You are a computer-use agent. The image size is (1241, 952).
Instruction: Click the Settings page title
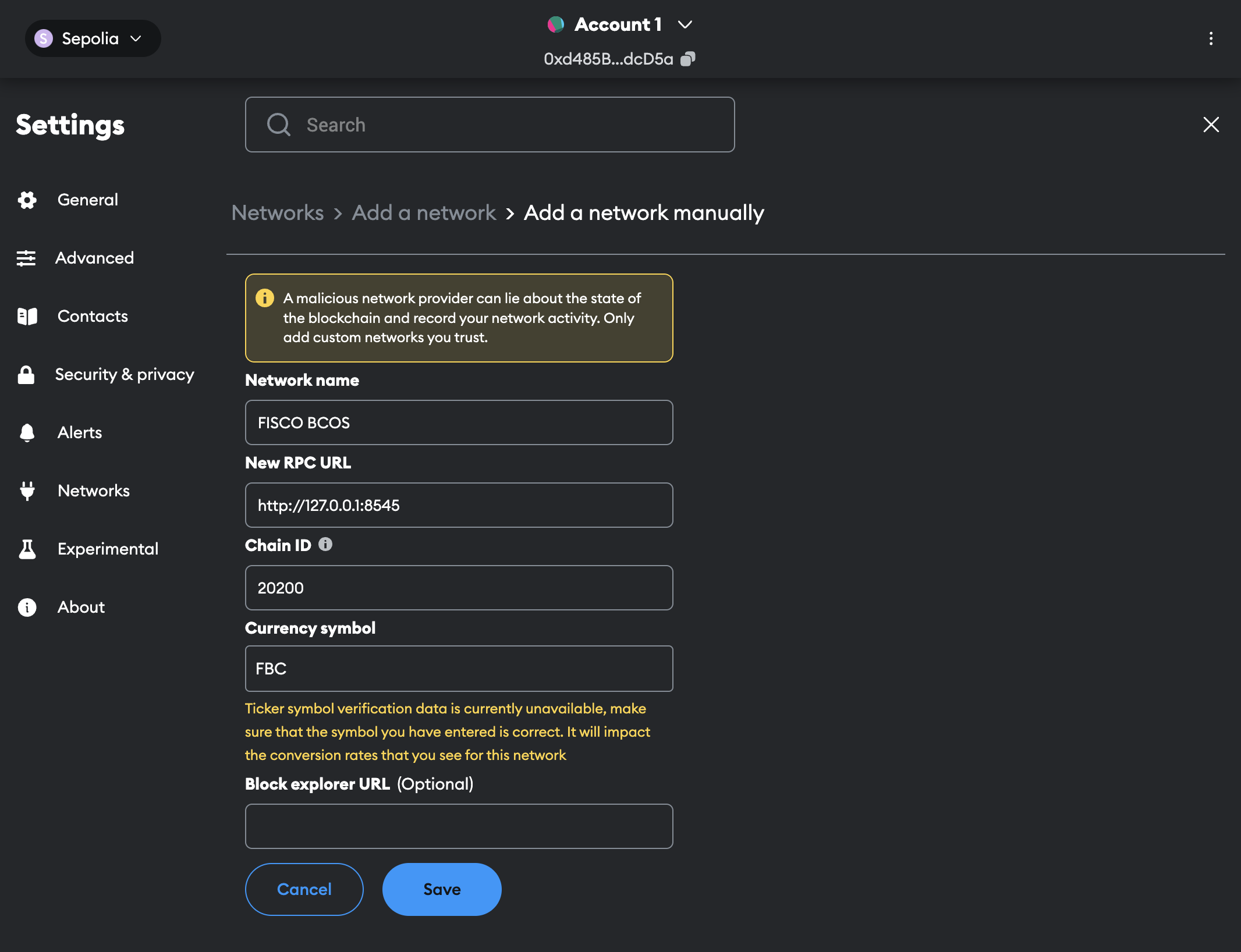pyautogui.click(x=70, y=125)
